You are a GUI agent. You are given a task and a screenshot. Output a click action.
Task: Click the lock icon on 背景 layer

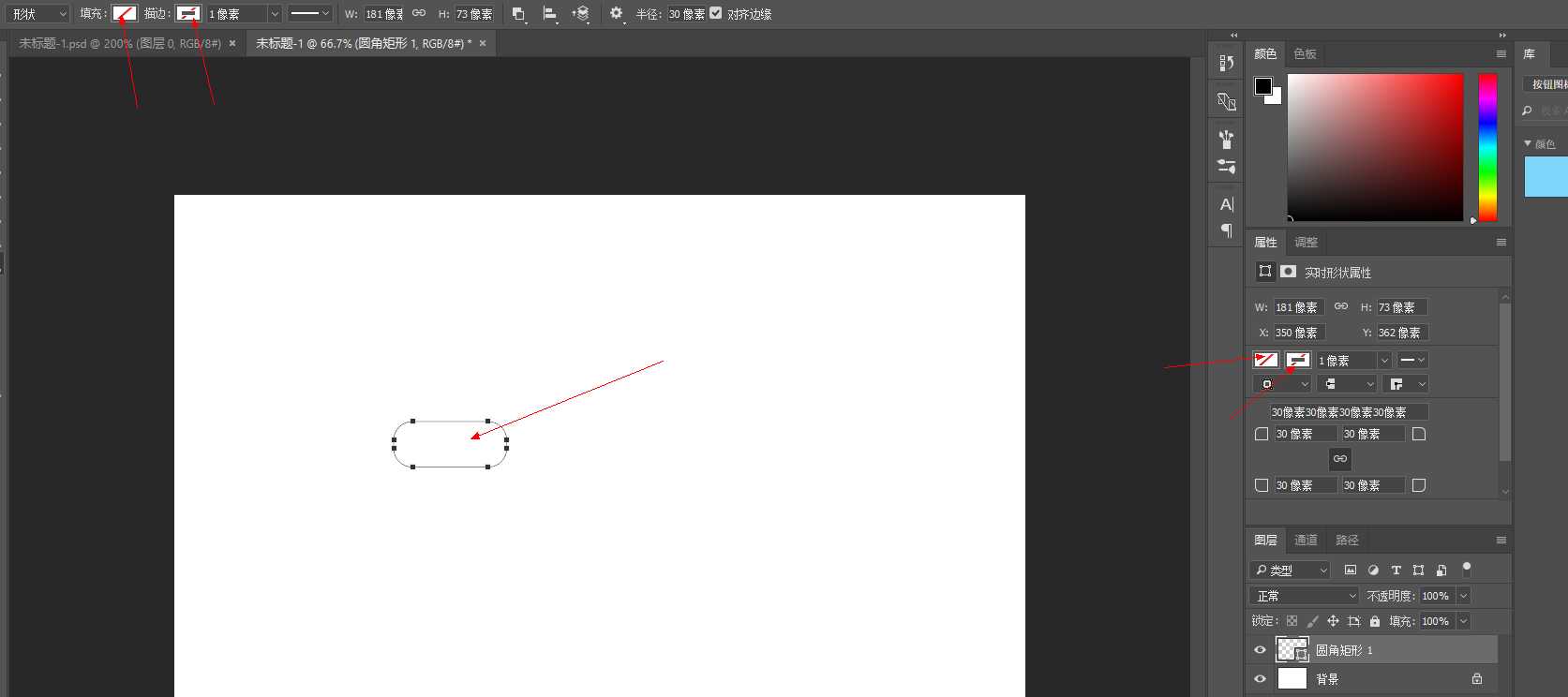(1477, 679)
